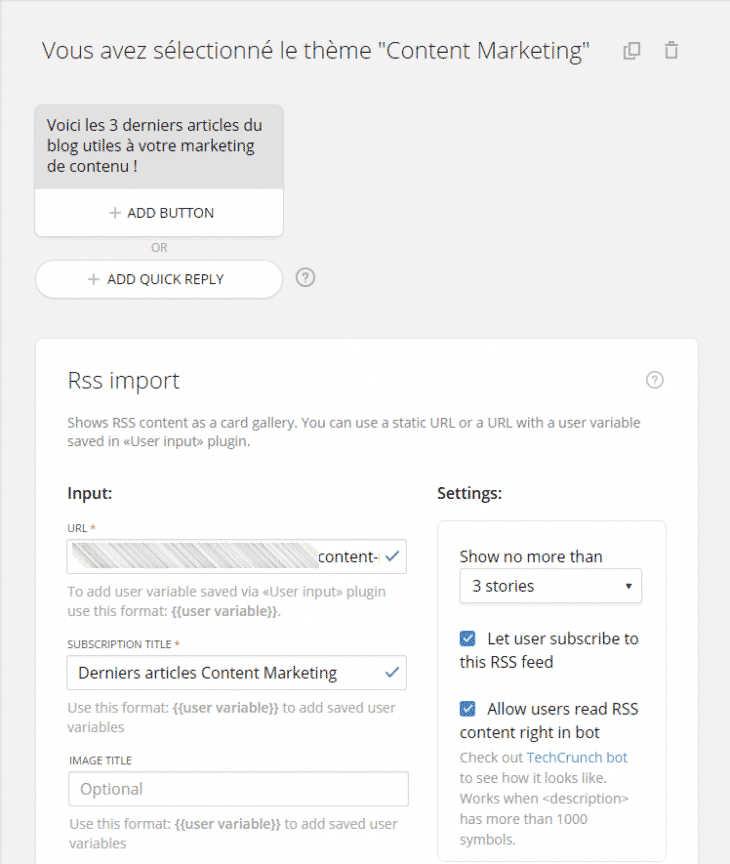Click the Image Title optional field

pyautogui.click(x=238, y=789)
